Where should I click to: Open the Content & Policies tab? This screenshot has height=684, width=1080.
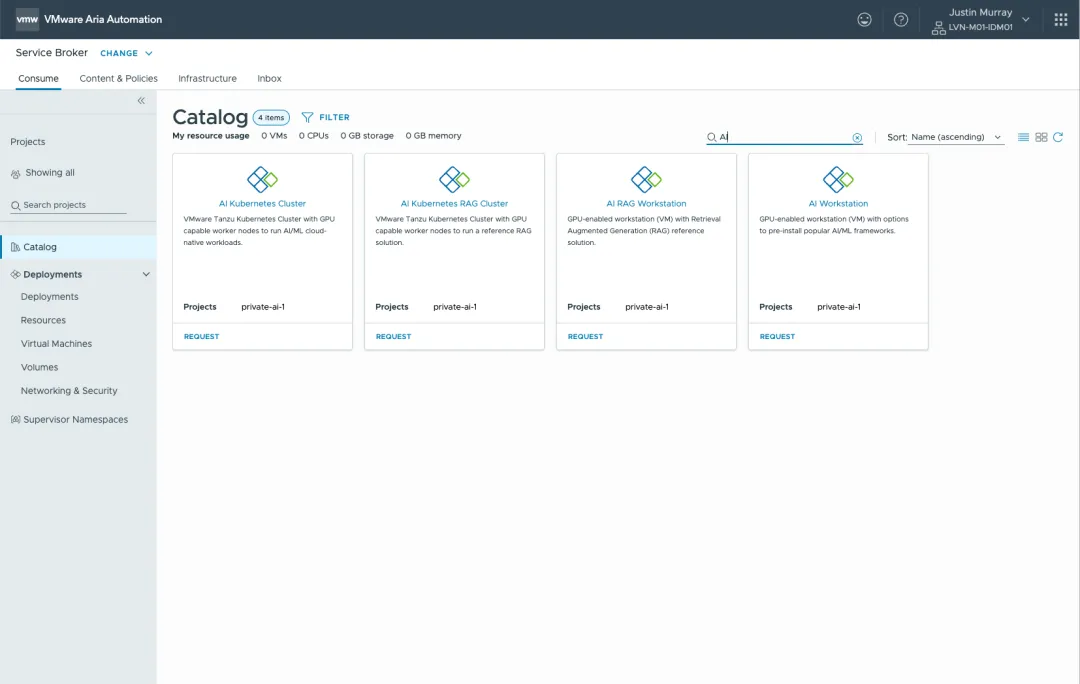(118, 78)
